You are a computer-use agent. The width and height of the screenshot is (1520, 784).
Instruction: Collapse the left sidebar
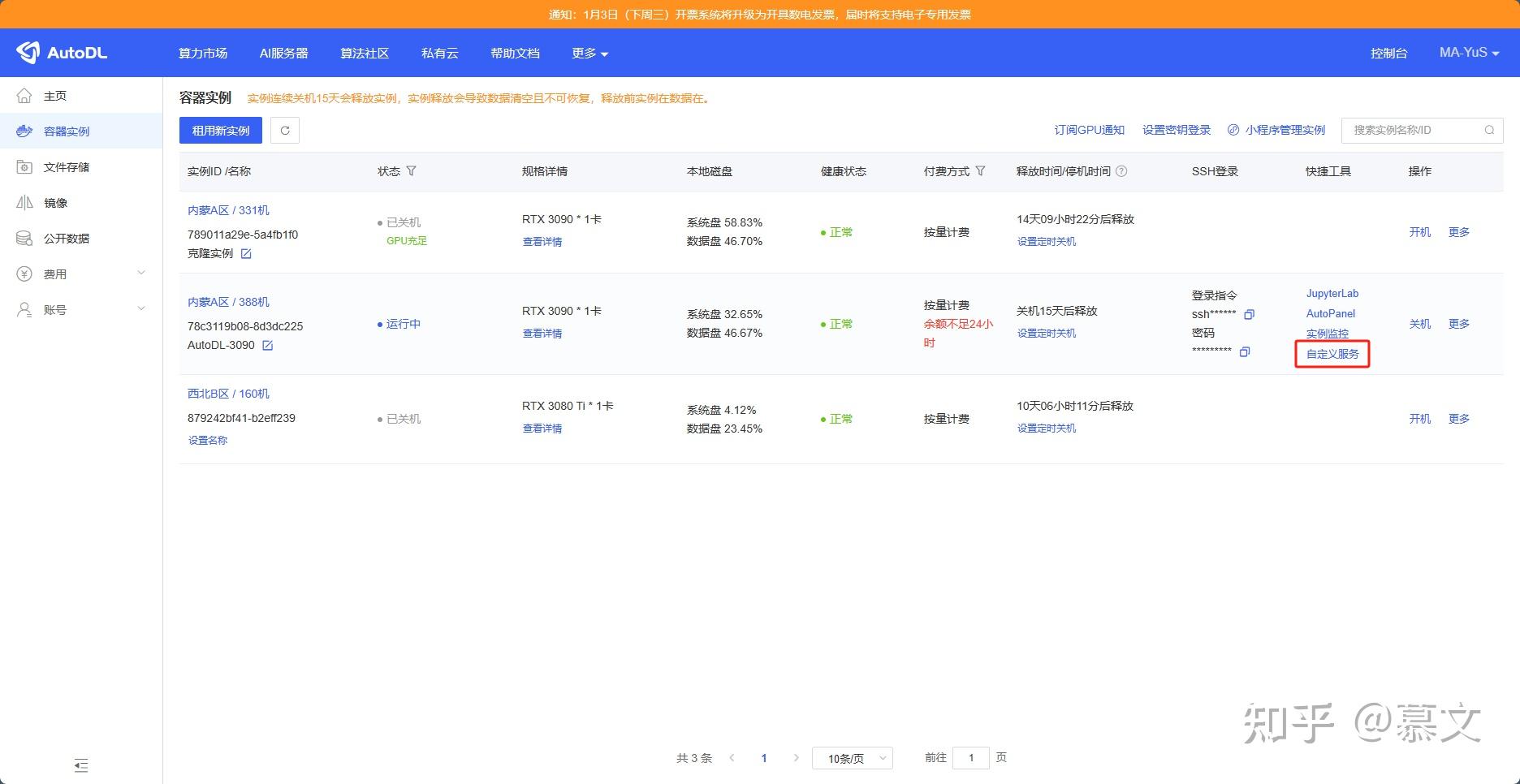[x=80, y=765]
